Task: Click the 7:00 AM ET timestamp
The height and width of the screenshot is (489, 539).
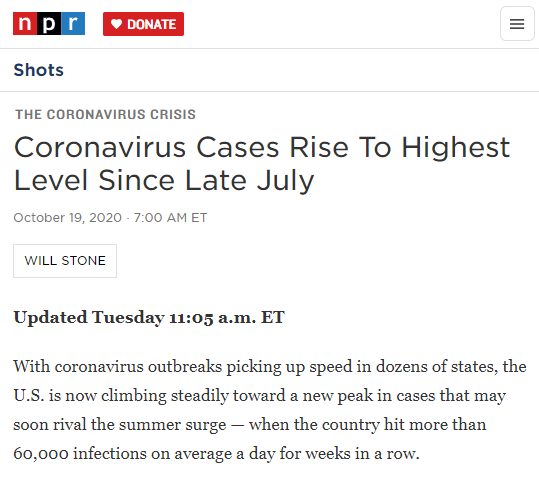Action: [x=170, y=218]
